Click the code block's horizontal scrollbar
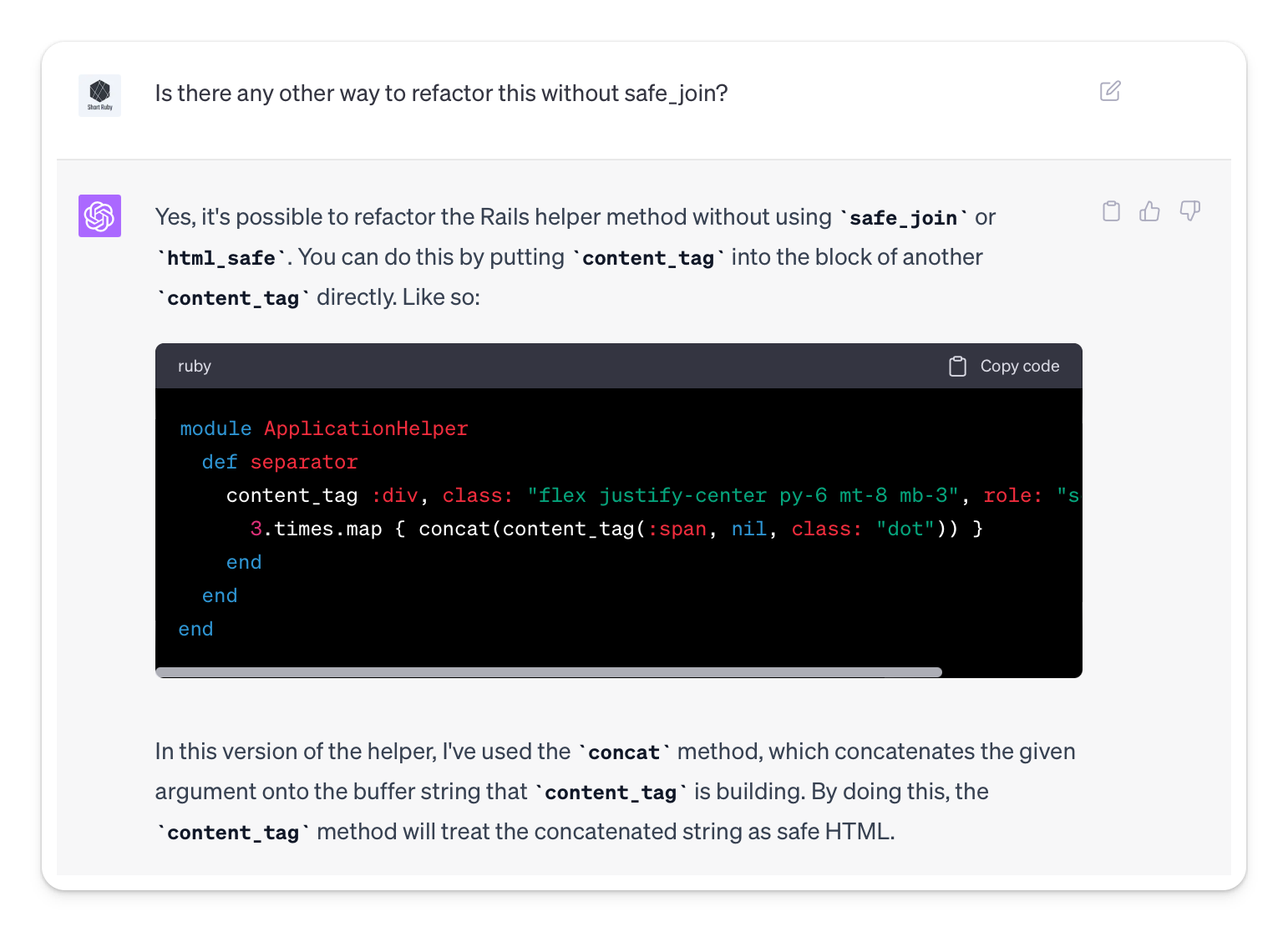Viewport: 1288px width, 932px height. 549,672
